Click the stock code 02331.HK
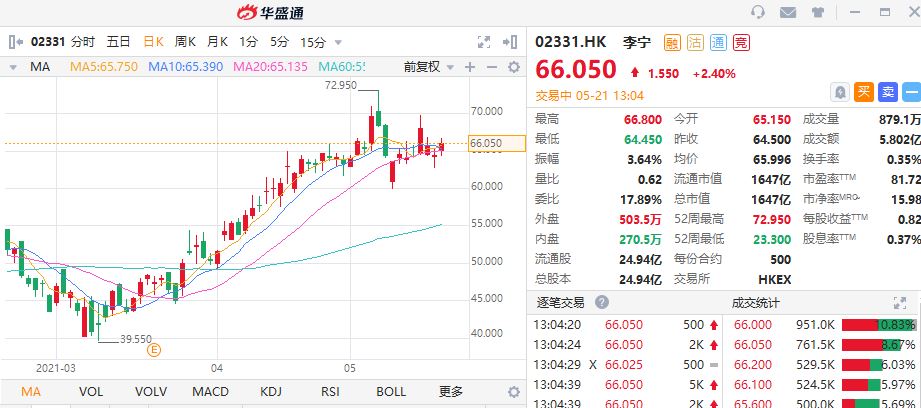This screenshot has height=408, width=921. click(x=570, y=42)
